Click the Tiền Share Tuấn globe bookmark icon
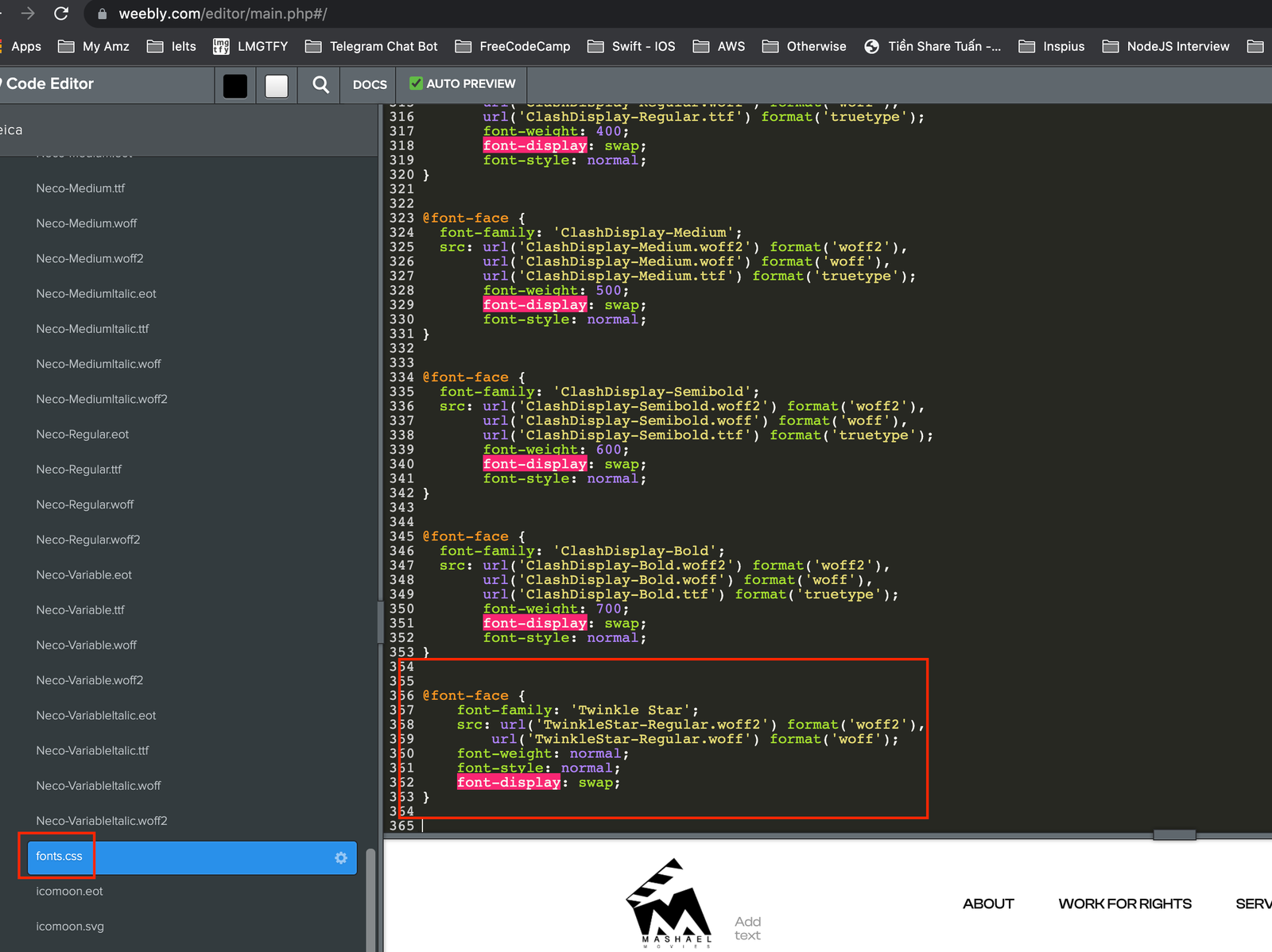This screenshot has height=952, width=1272. point(872,46)
